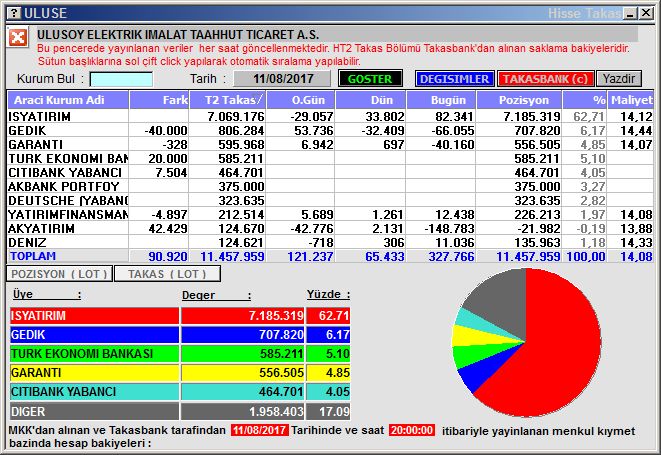Click the question mark help icon in title bar
Image resolution: width=661 pixels, height=455 pixels.
coord(14,13)
